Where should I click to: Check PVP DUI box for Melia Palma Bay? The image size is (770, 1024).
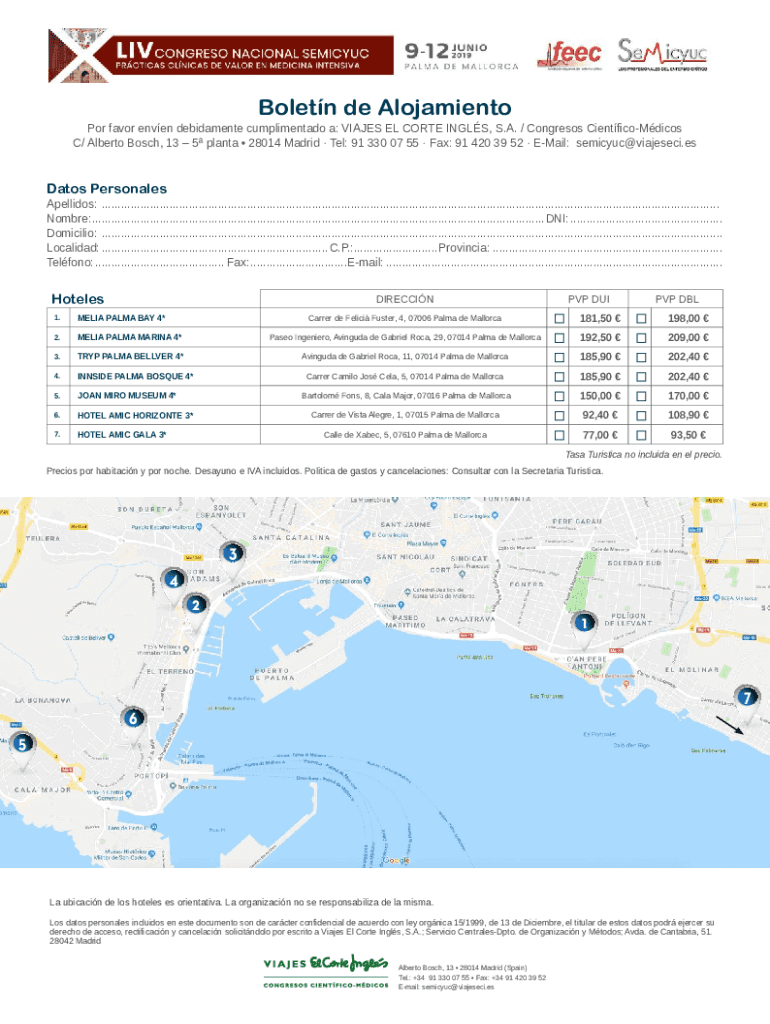point(560,318)
